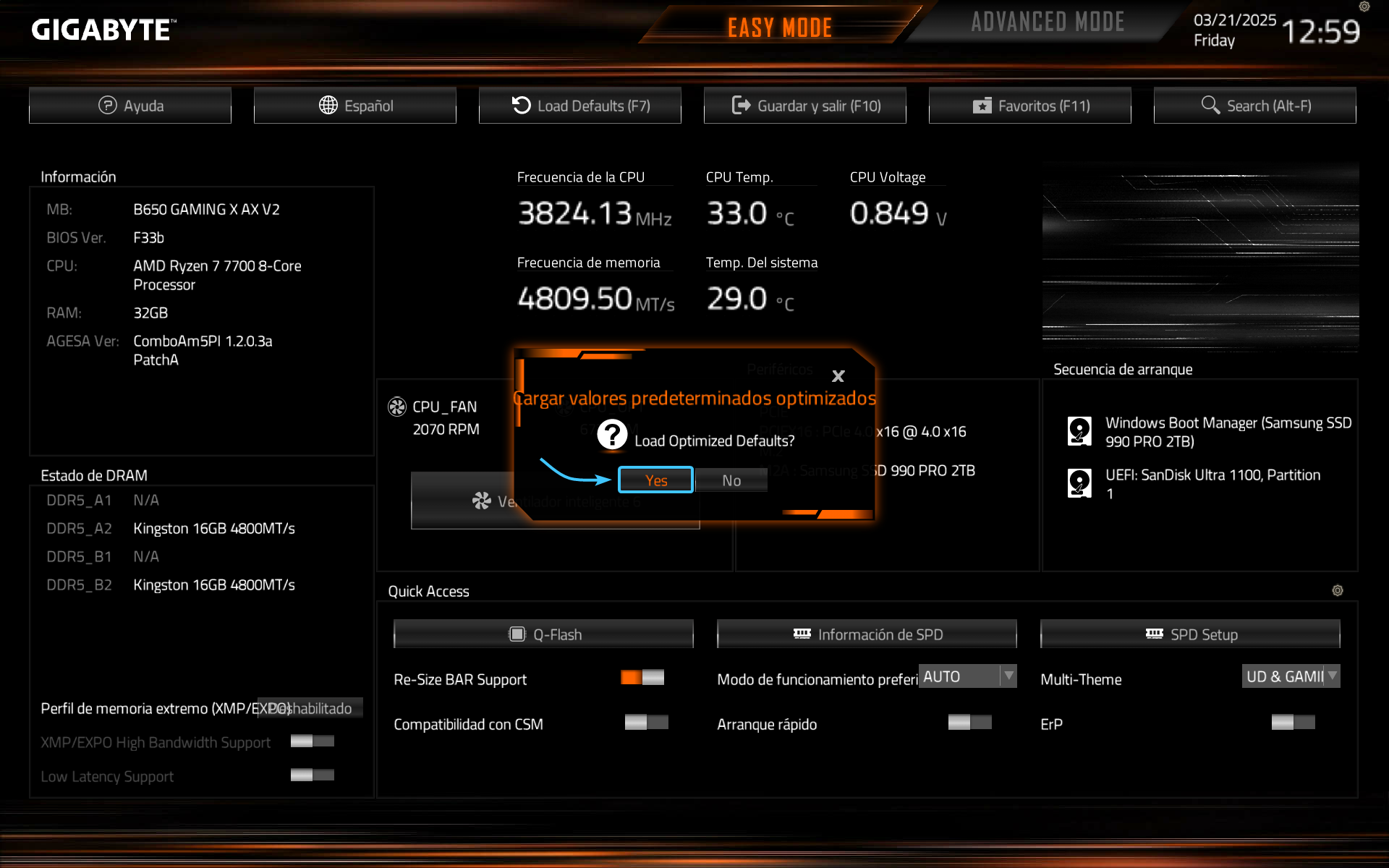Click the GIGABYTE logo

coord(103,30)
